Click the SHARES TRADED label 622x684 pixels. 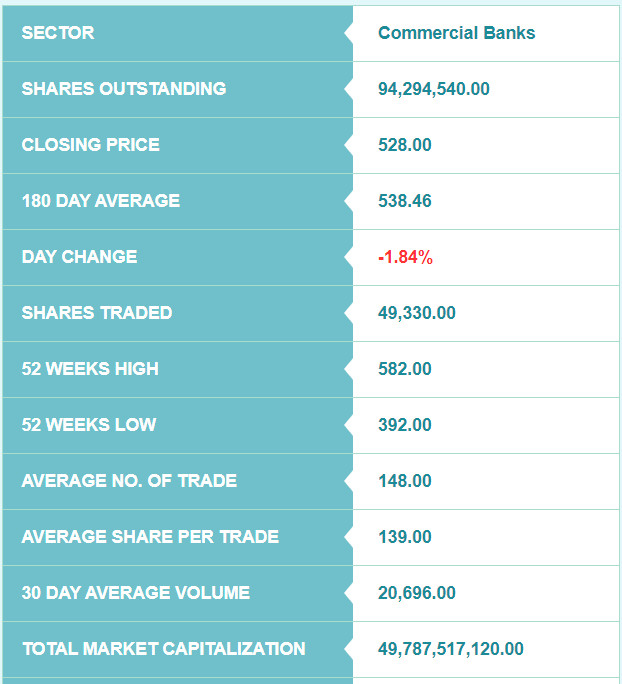click(97, 313)
